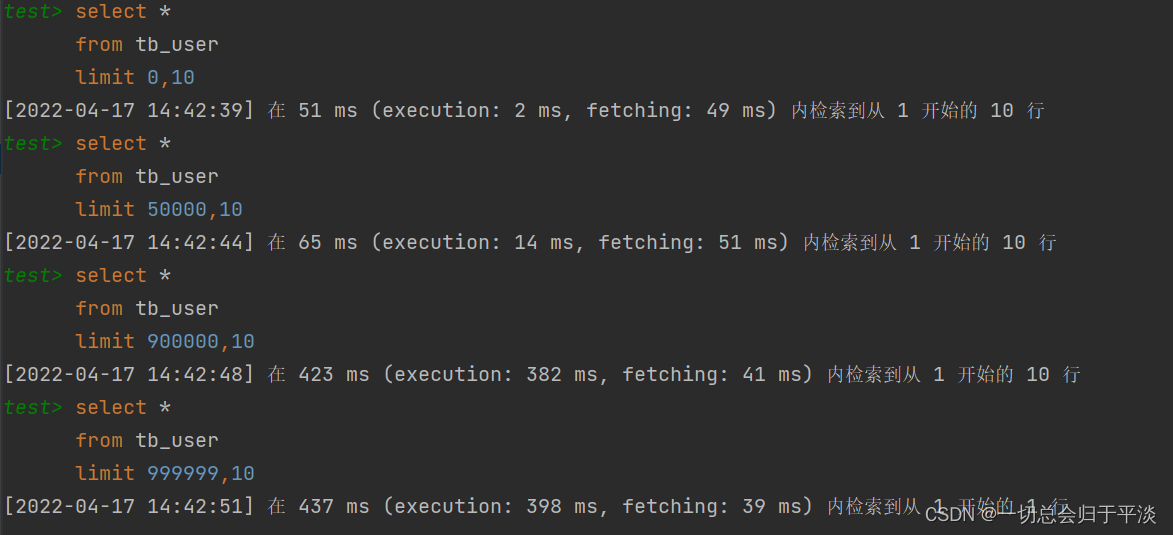
Task: Click the '437 ms' total time value
Action: pyautogui.click(x=333, y=506)
